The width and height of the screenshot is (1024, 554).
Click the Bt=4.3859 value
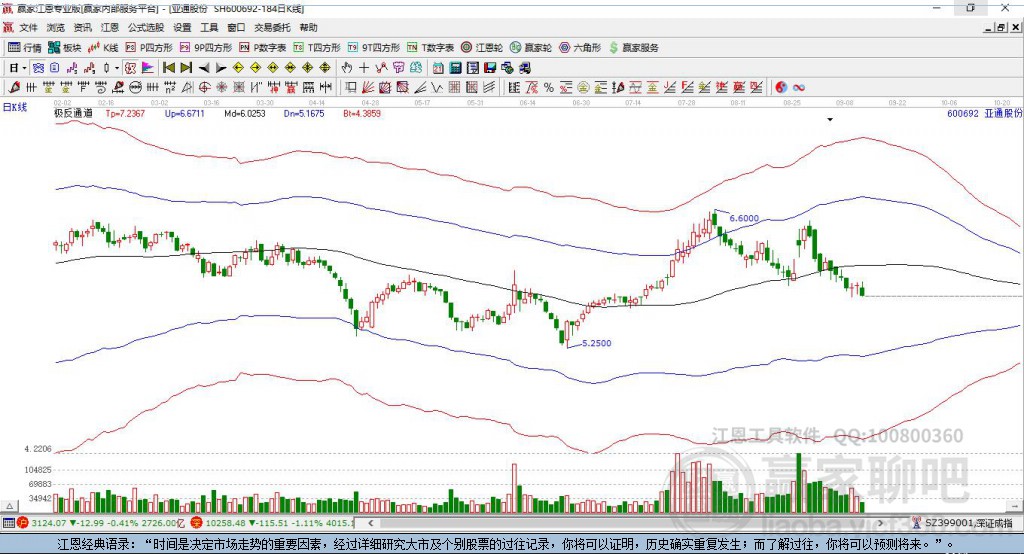(362, 113)
